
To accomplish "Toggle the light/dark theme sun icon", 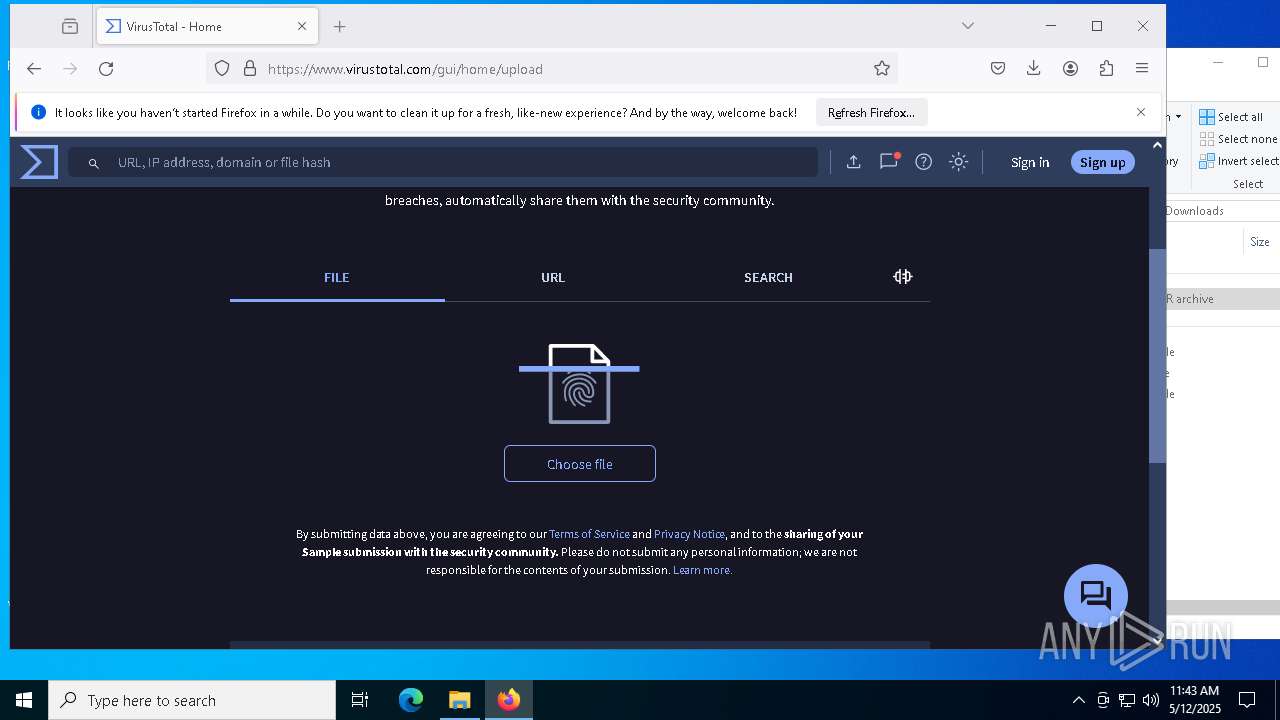I will pyautogui.click(x=959, y=162).
